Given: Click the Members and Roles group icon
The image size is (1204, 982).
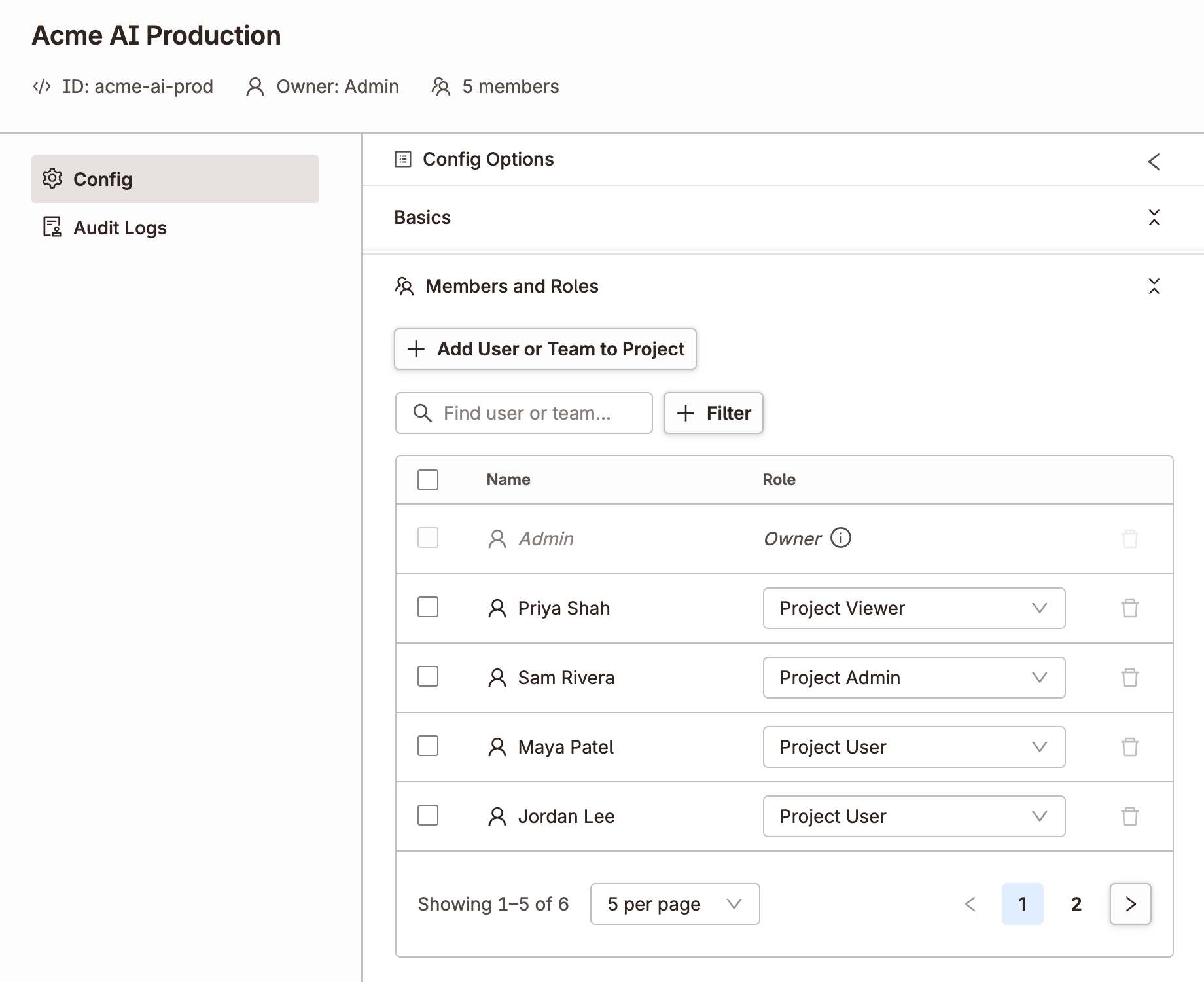Looking at the screenshot, I should [404, 286].
